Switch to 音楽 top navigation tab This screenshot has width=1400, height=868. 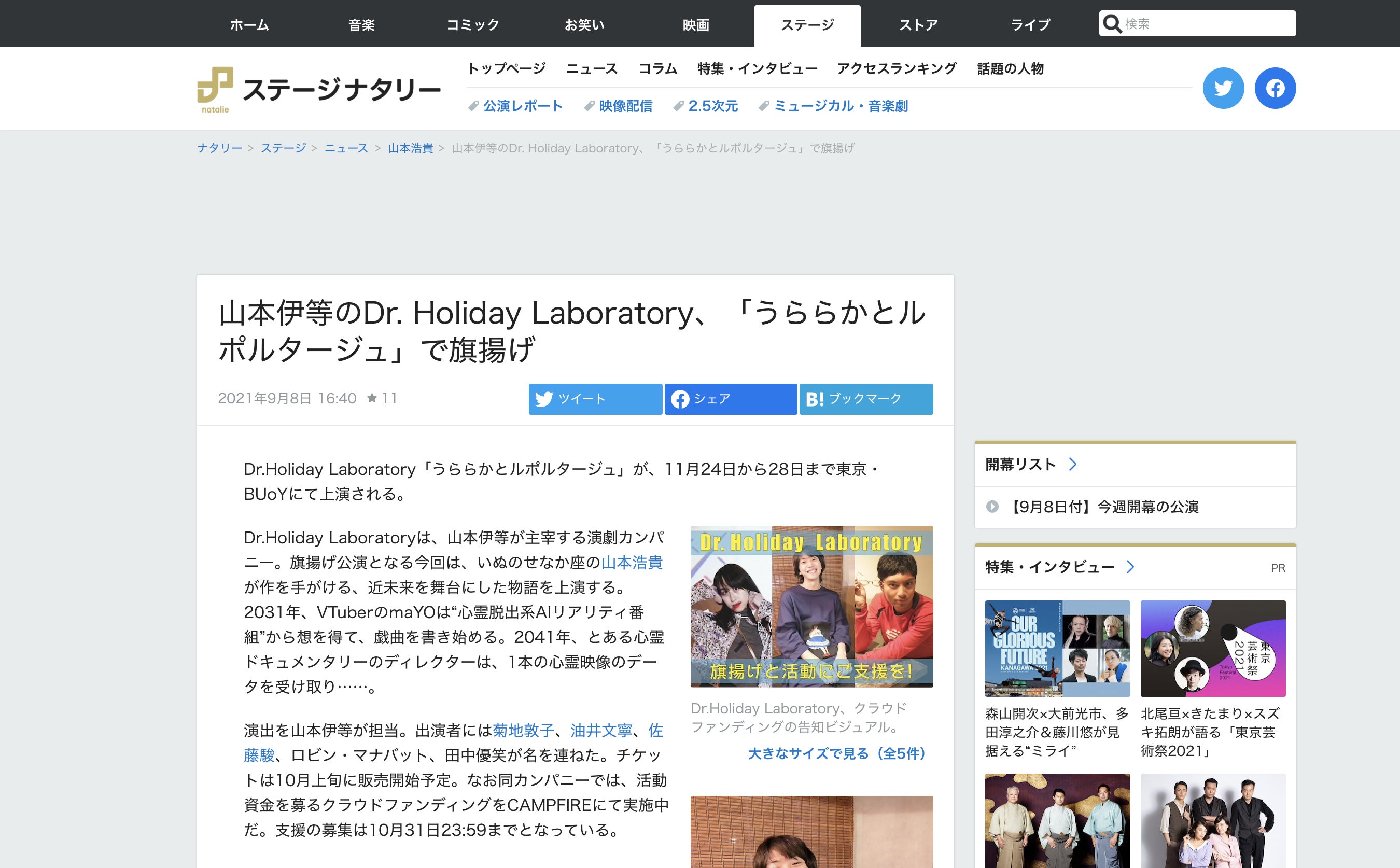[x=361, y=25]
